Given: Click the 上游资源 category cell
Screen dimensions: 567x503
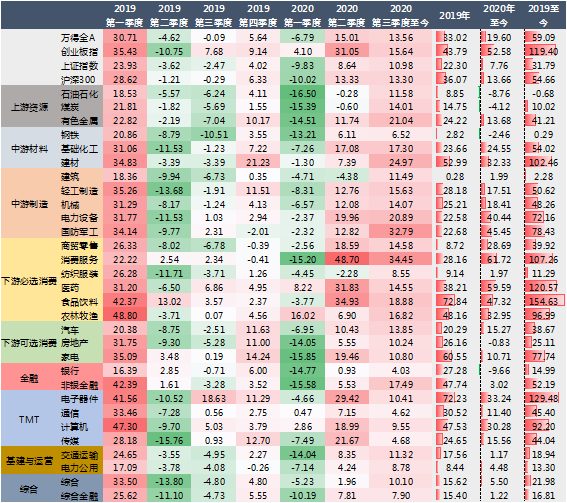Looking at the screenshot, I should (29, 107).
